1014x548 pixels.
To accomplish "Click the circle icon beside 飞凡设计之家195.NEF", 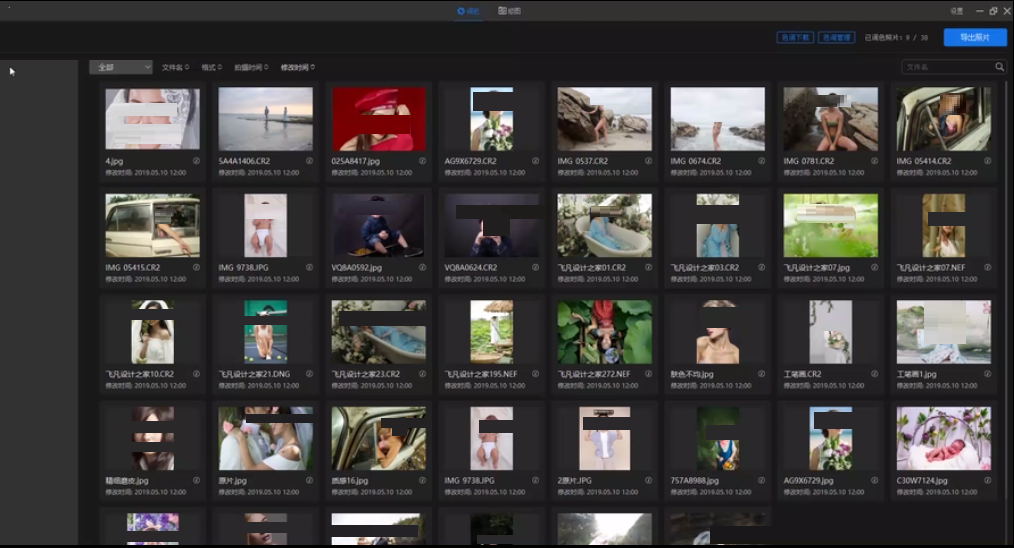I will click(x=535, y=374).
